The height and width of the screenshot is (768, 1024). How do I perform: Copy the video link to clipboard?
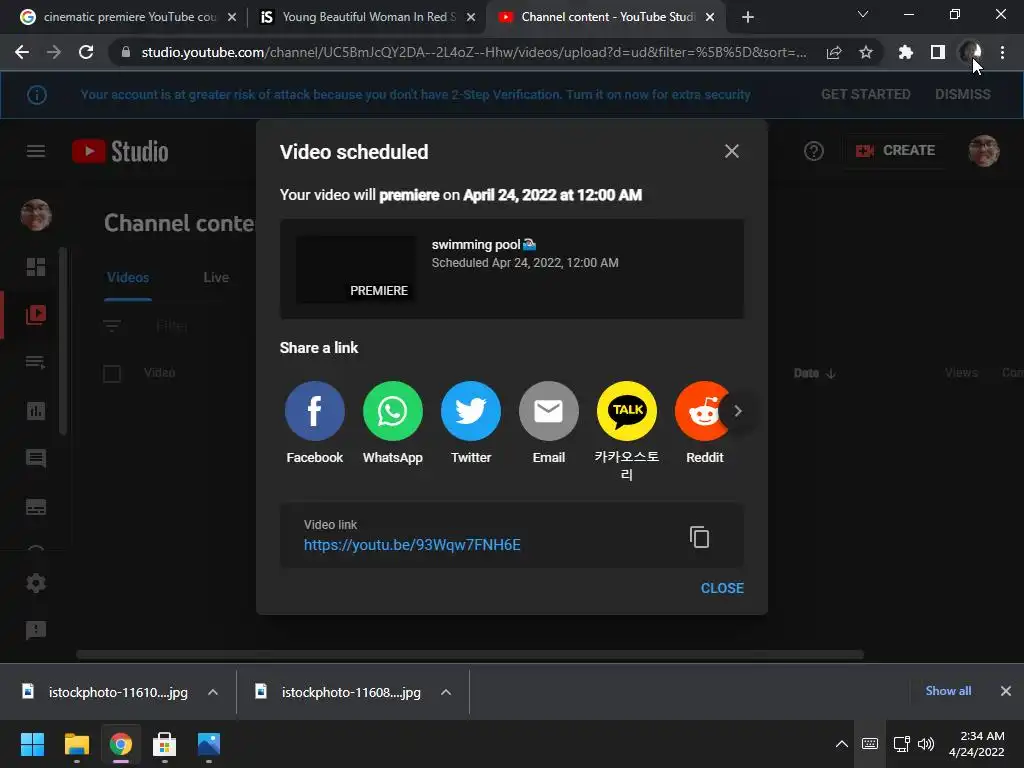tap(699, 537)
